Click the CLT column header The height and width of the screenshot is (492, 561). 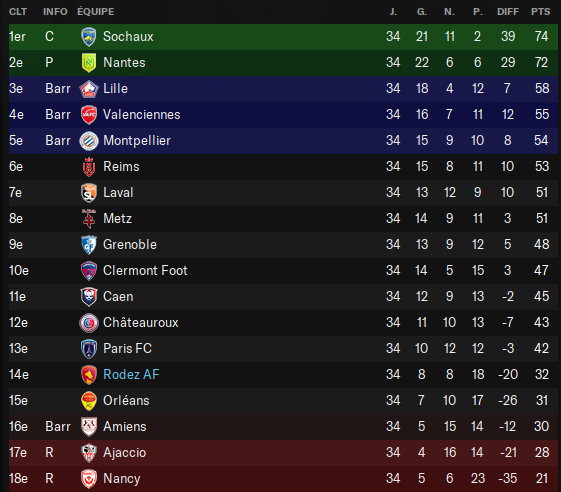(x=18, y=12)
